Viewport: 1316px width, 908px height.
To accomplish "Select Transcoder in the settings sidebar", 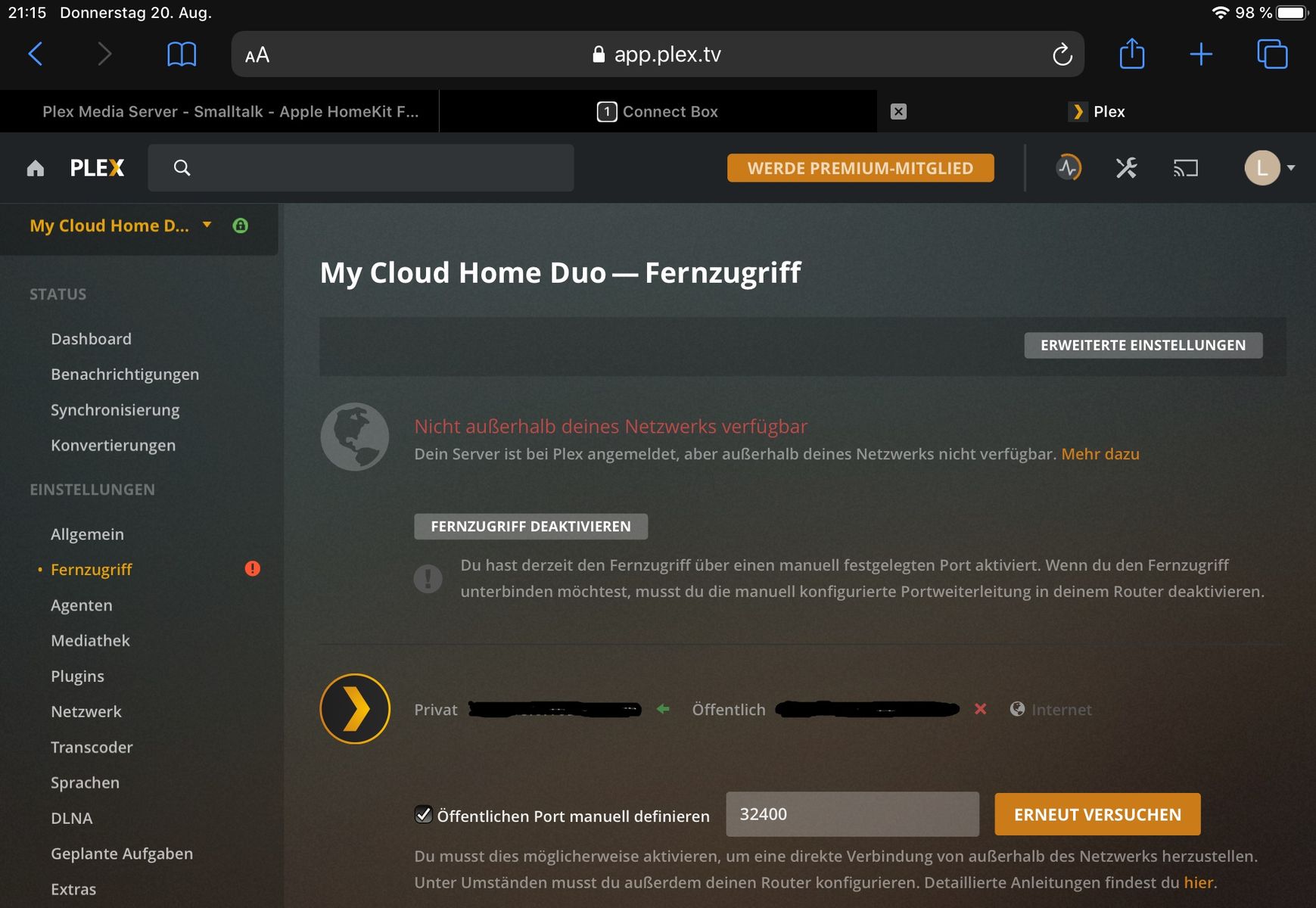I will coord(92,748).
